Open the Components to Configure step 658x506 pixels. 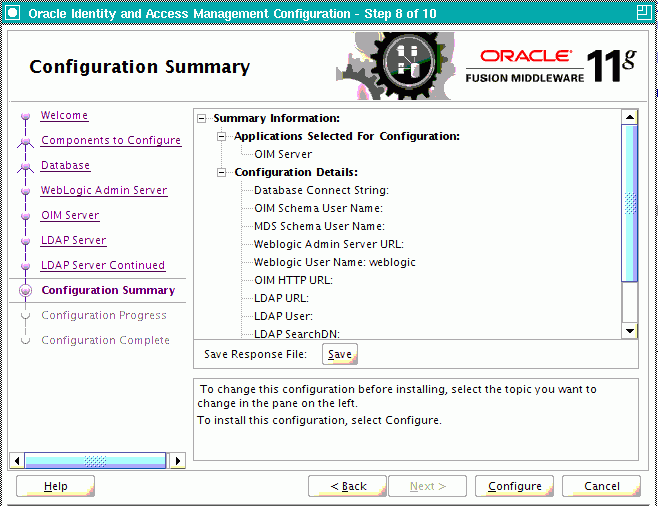click(111, 140)
